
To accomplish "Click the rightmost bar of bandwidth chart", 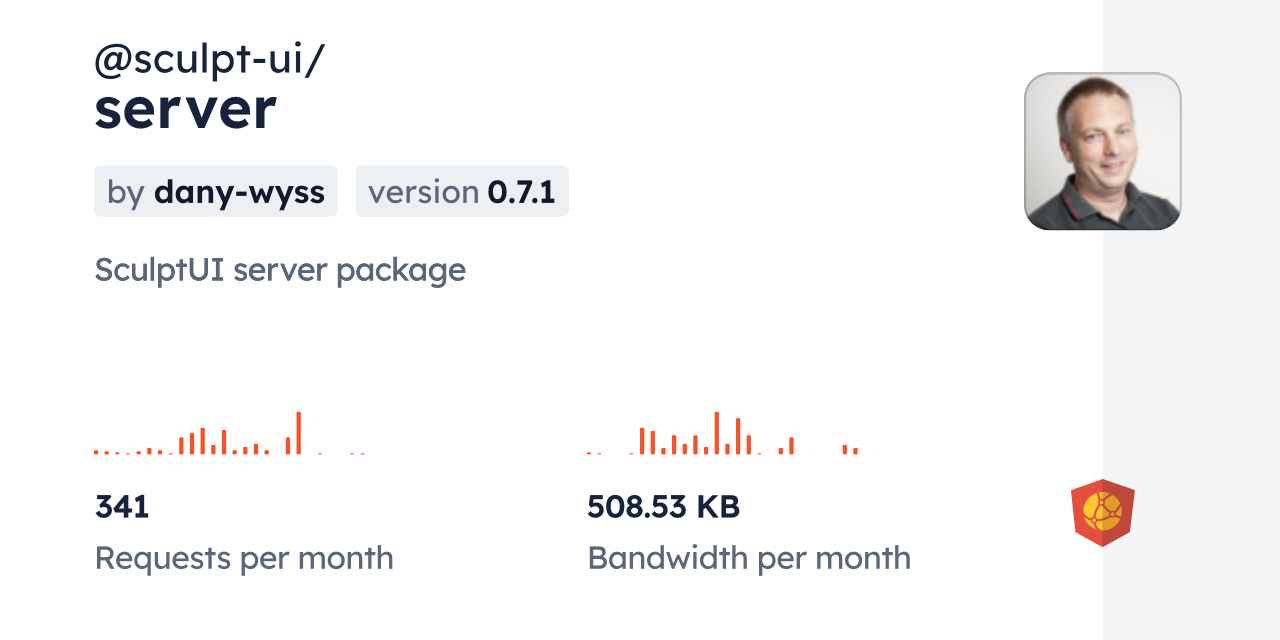I will click(855, 451).
